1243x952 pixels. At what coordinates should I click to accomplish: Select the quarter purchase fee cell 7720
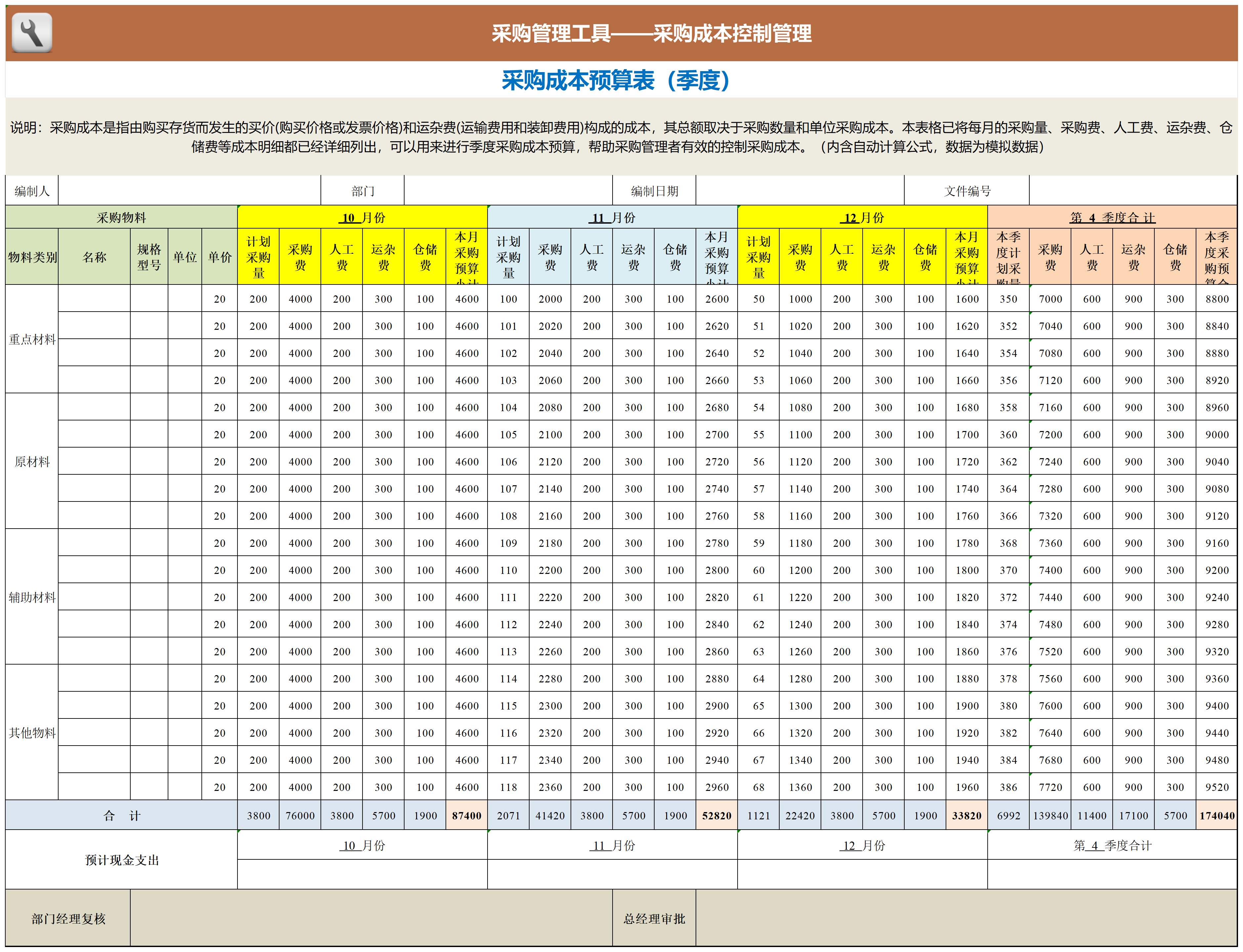pyautogui.click(x=1050, y=787)
